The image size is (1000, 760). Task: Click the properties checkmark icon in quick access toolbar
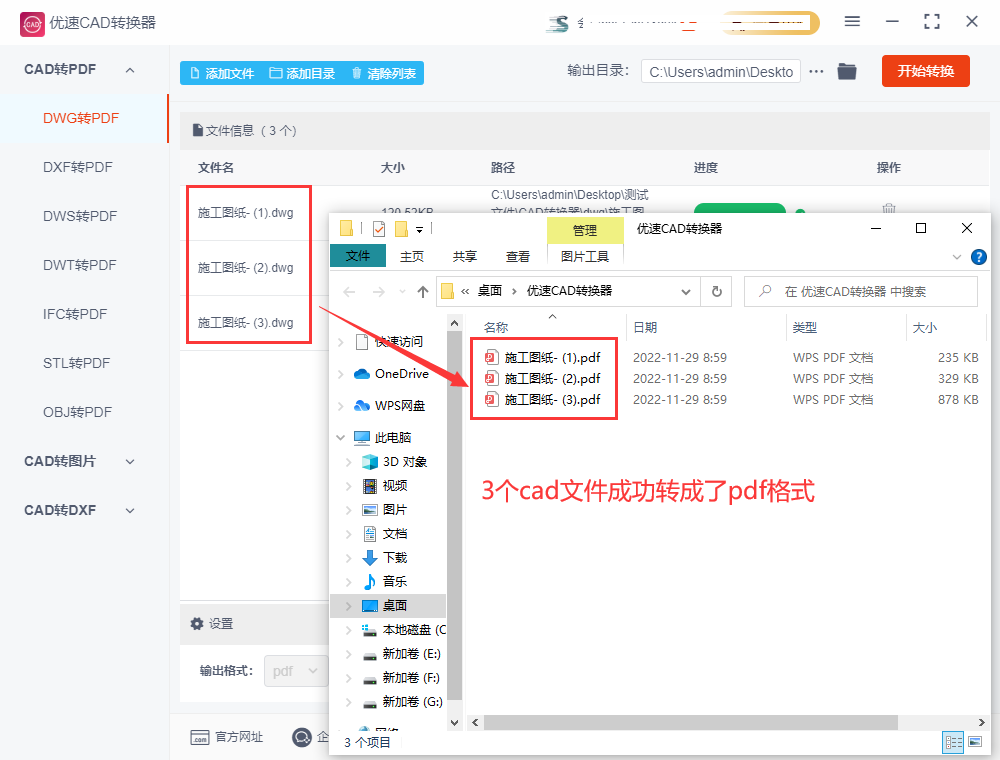pyautogui.click(x=379, y=228)
